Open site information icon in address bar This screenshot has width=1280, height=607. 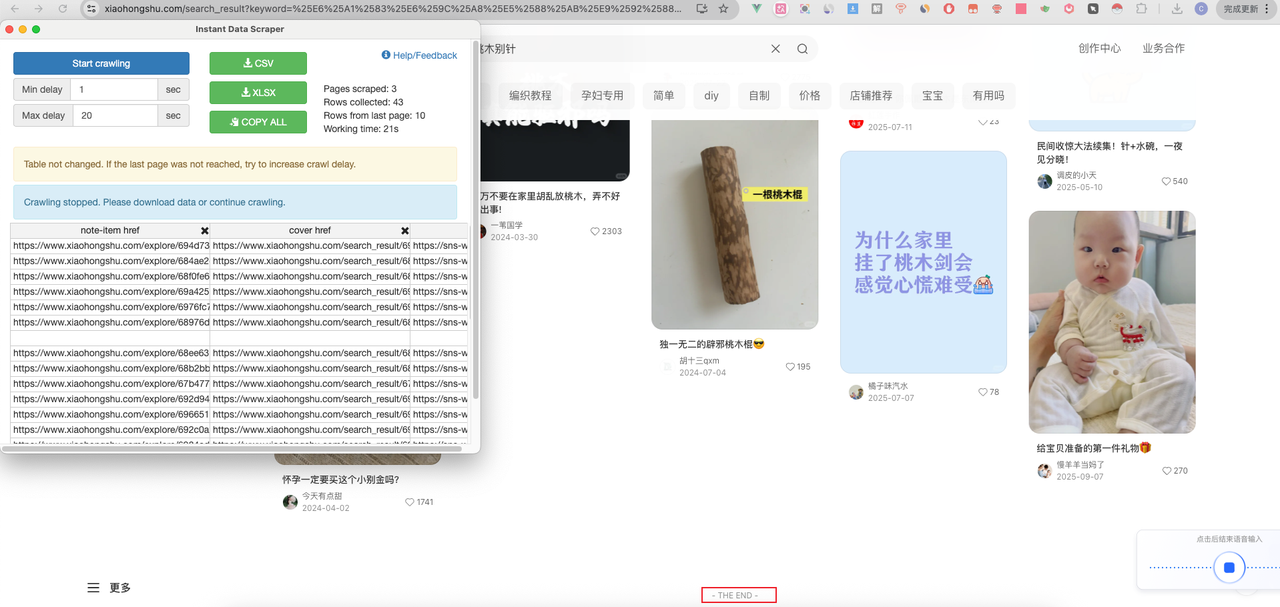coord(91,8)
